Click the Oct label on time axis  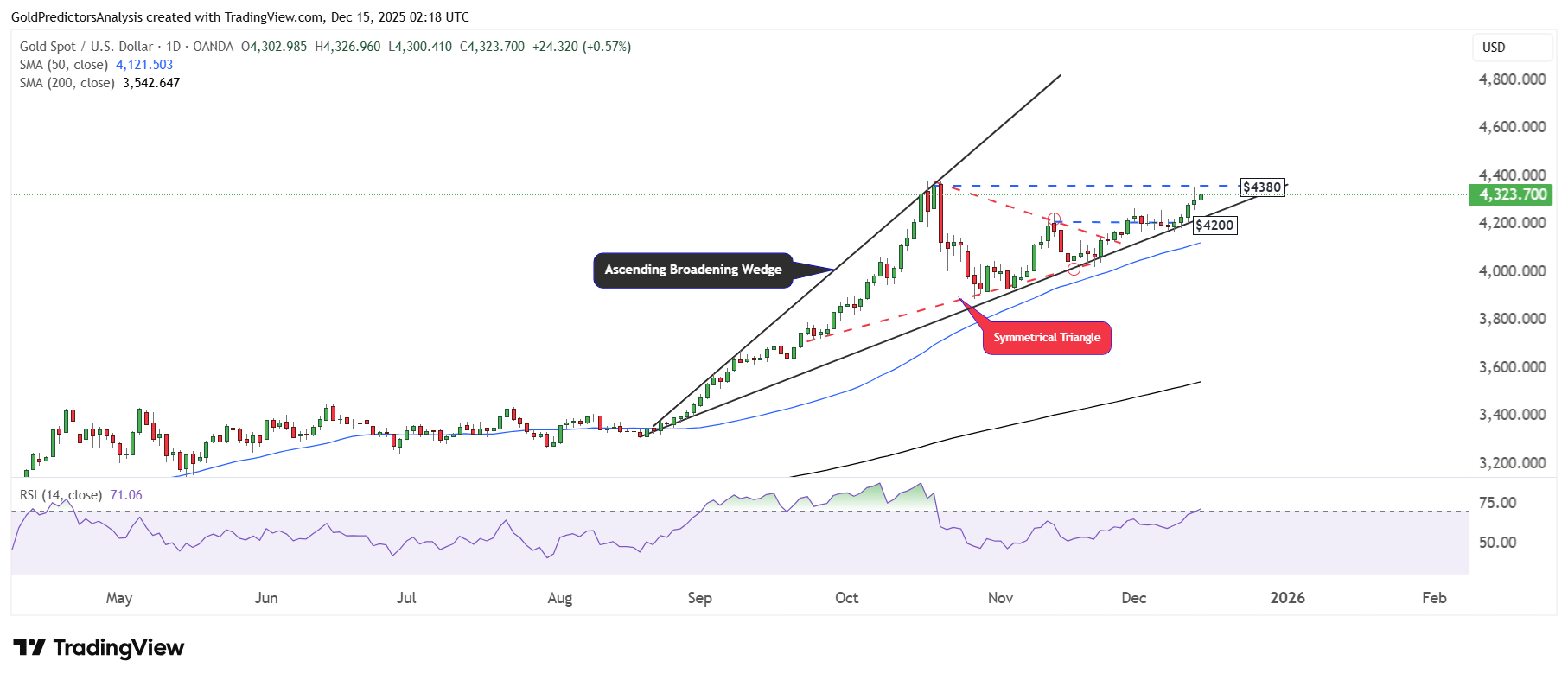coord(846,598)
